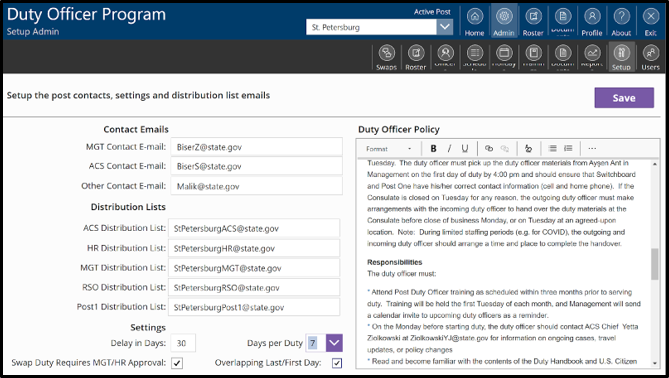This screenshot has width=669, height=378.
Task: Edit the Other Contact E-mail field
Action: [x=256, y=186]
